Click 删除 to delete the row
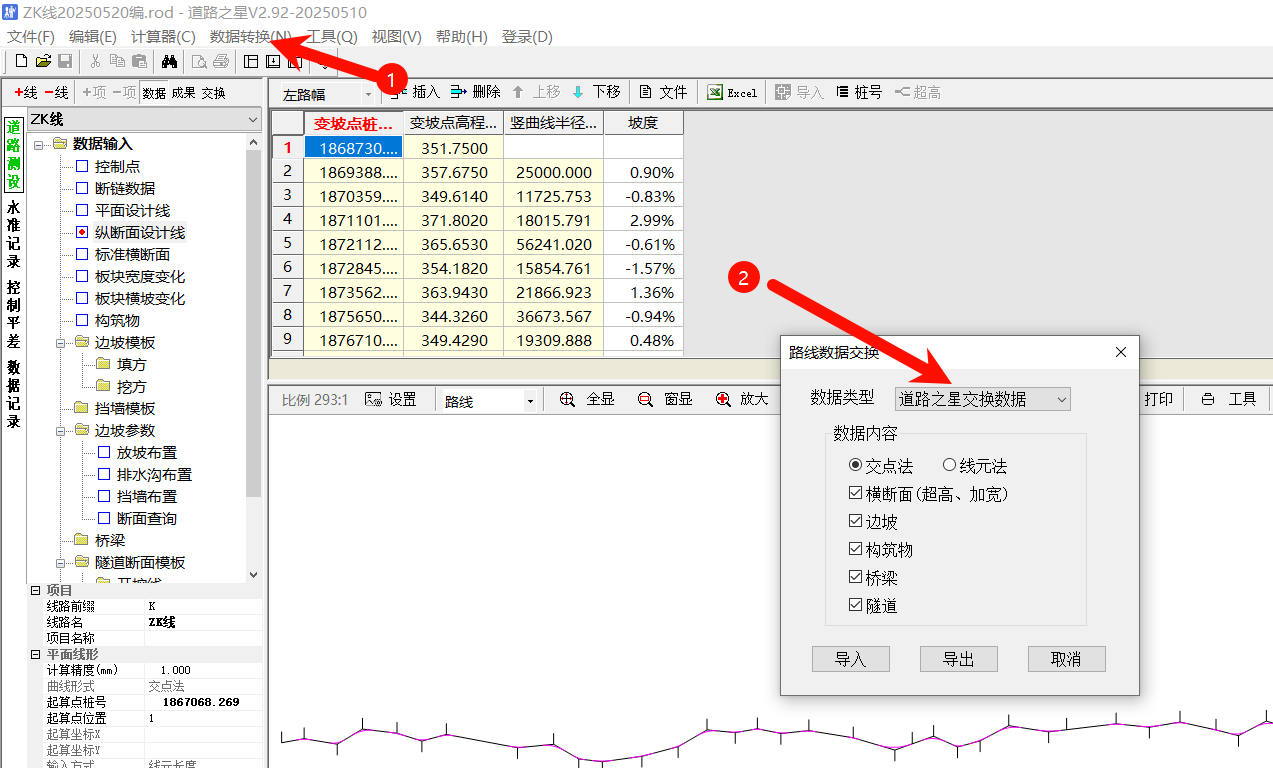 point(476,92)
